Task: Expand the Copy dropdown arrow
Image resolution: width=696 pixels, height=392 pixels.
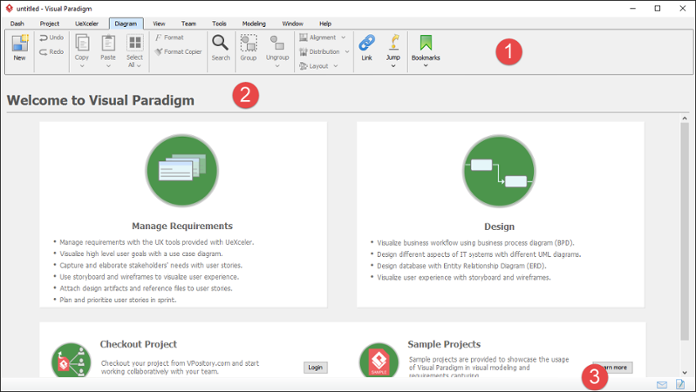Action: (x=82, y=66)
